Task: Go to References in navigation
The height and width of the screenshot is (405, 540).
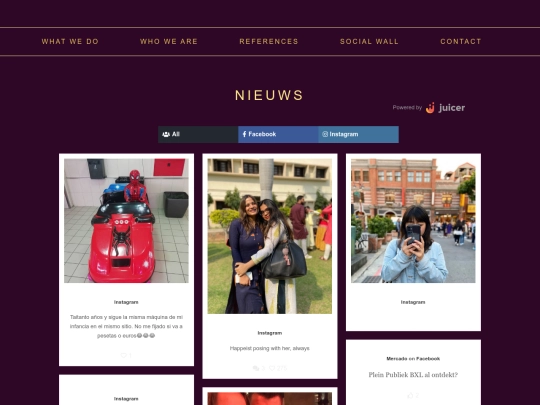Action: 269,41
